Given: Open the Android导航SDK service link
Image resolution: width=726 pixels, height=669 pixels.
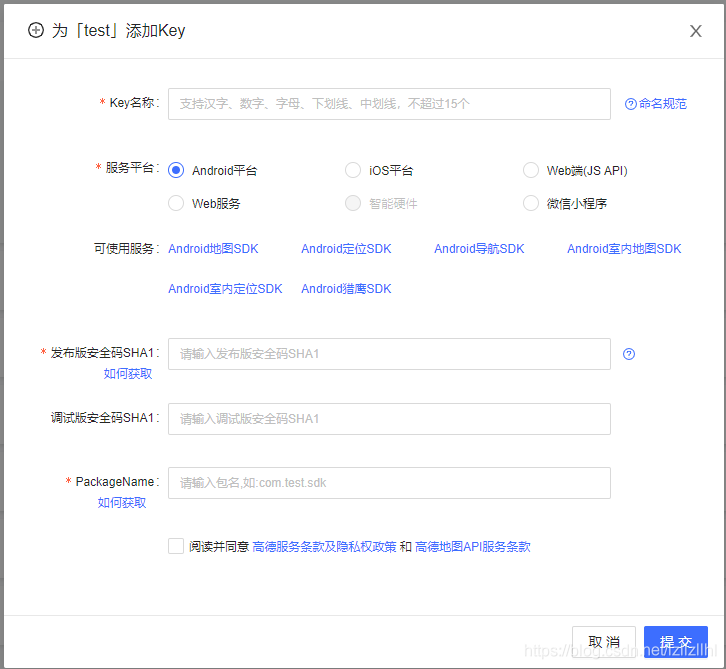Looking at the screenshot, I should tap(479, 249).
